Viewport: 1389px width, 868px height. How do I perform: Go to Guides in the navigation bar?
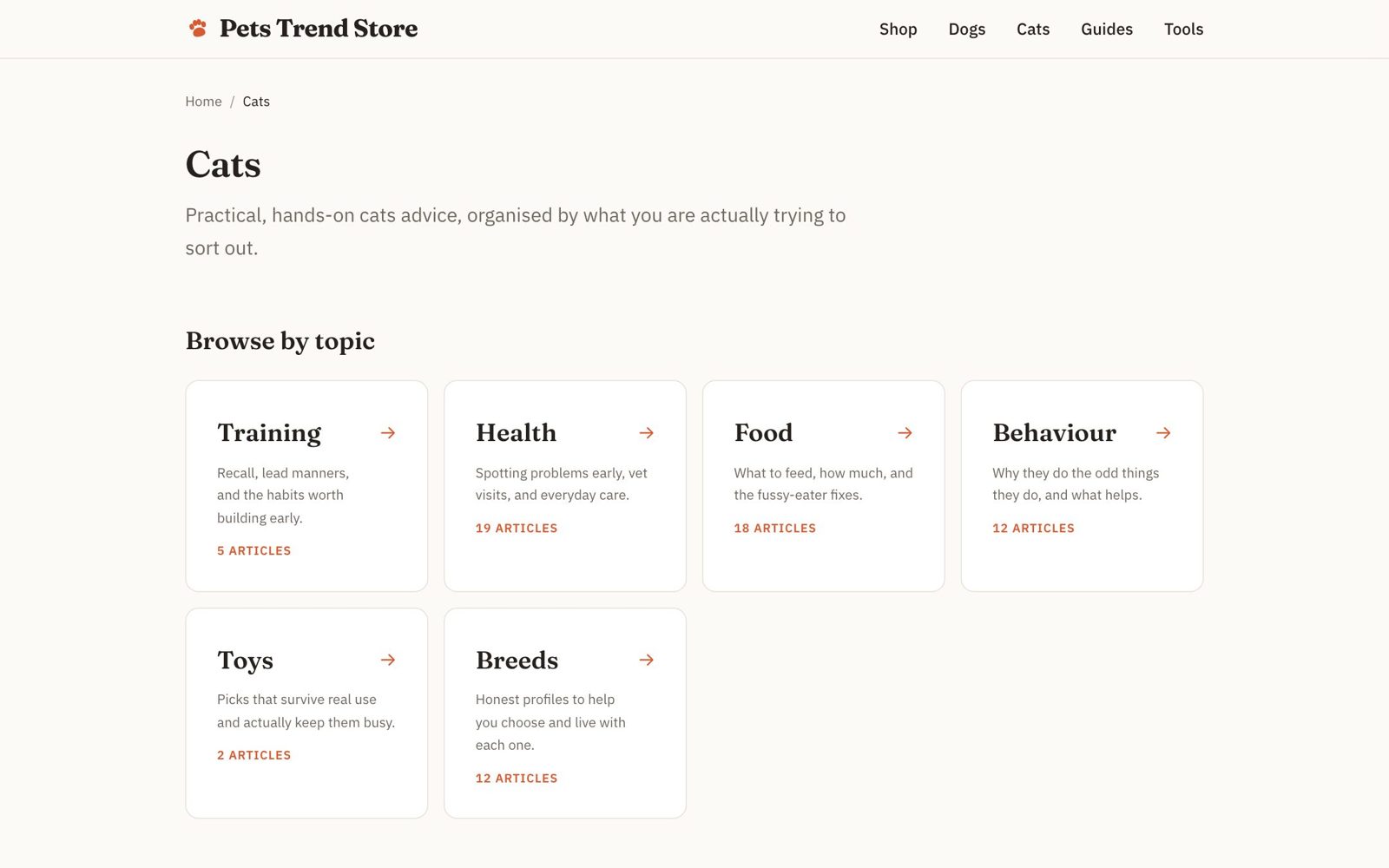pos(1107,30)
